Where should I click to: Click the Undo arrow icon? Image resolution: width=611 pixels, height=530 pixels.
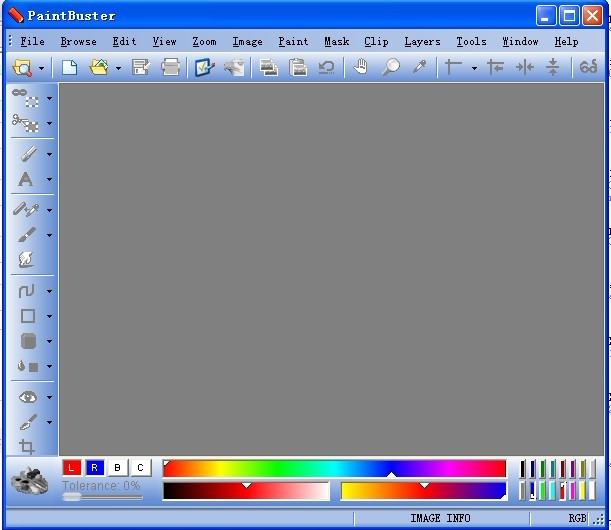[326, 67]
